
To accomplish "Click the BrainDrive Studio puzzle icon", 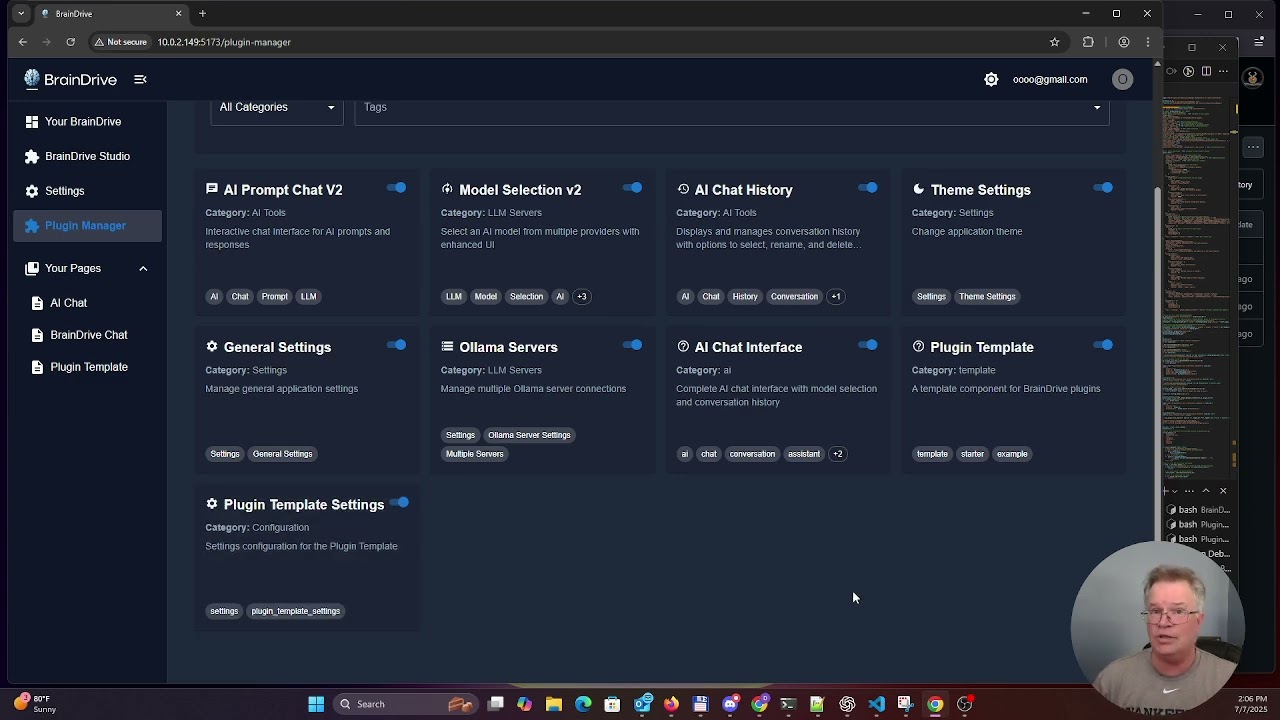I will click(32, 156).
